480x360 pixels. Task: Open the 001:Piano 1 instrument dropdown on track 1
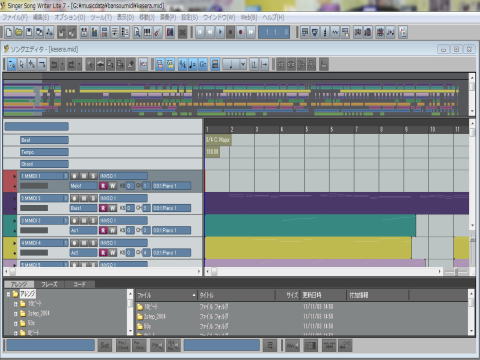172,186
